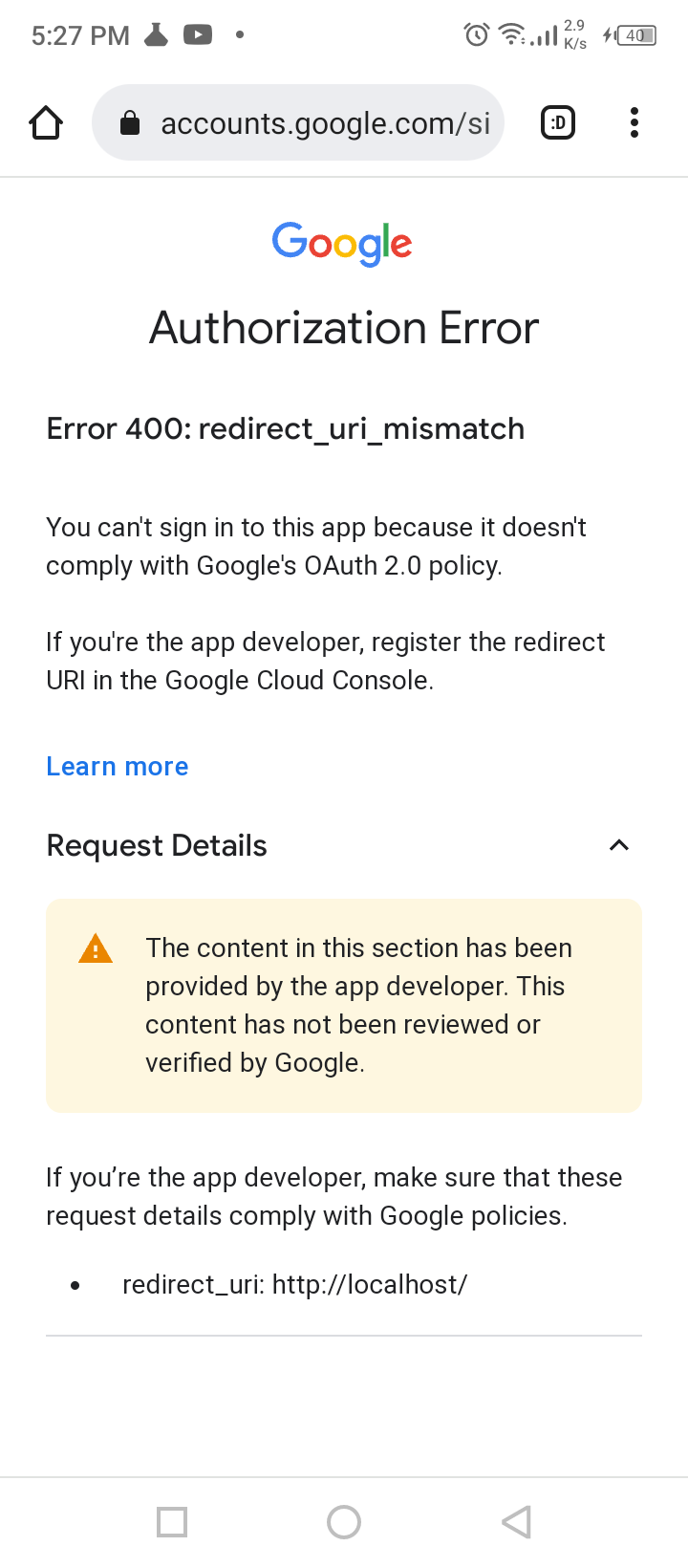Select the Request Details heading
Viewport: 688px width, 1568px height.
156,845
